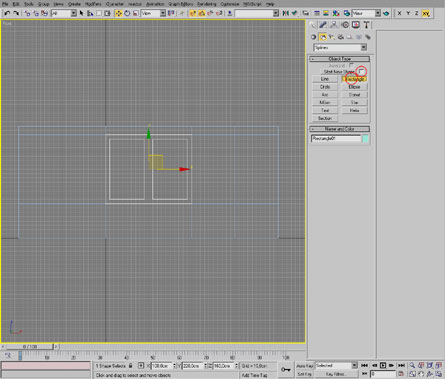Toggle Auto Key animation mode

305,366
